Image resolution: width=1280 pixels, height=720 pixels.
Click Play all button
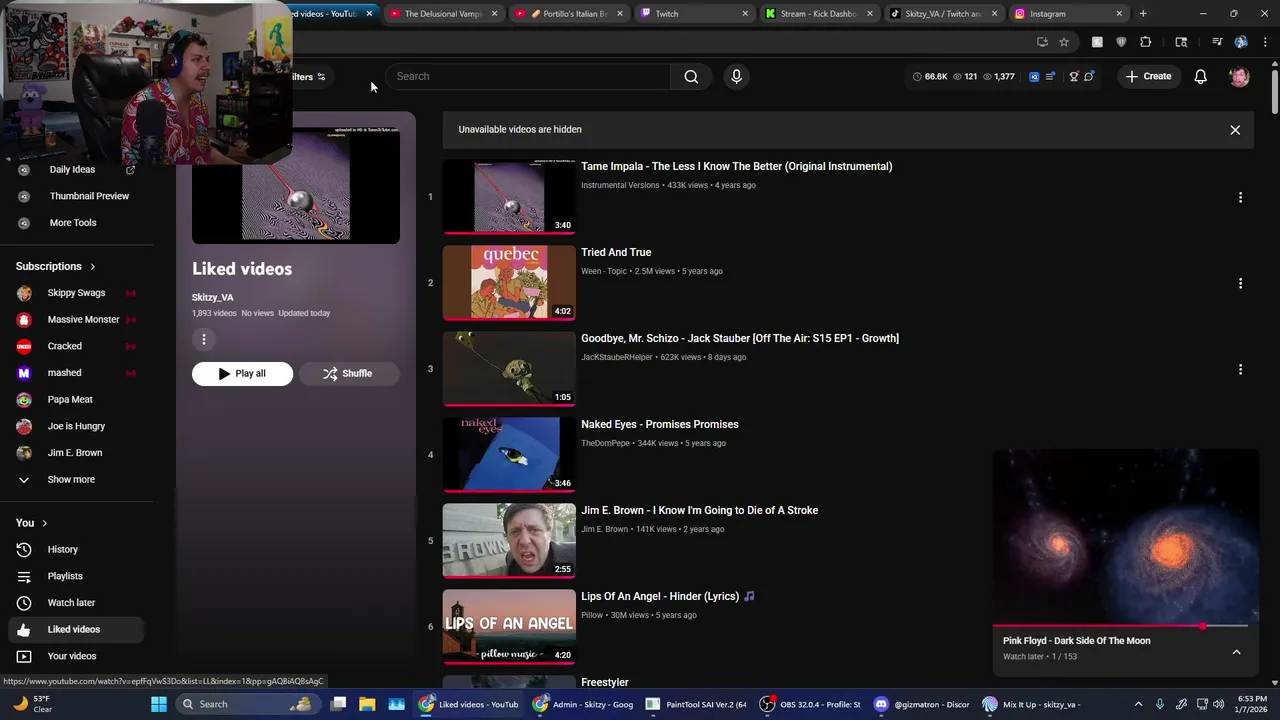[242, 374]
